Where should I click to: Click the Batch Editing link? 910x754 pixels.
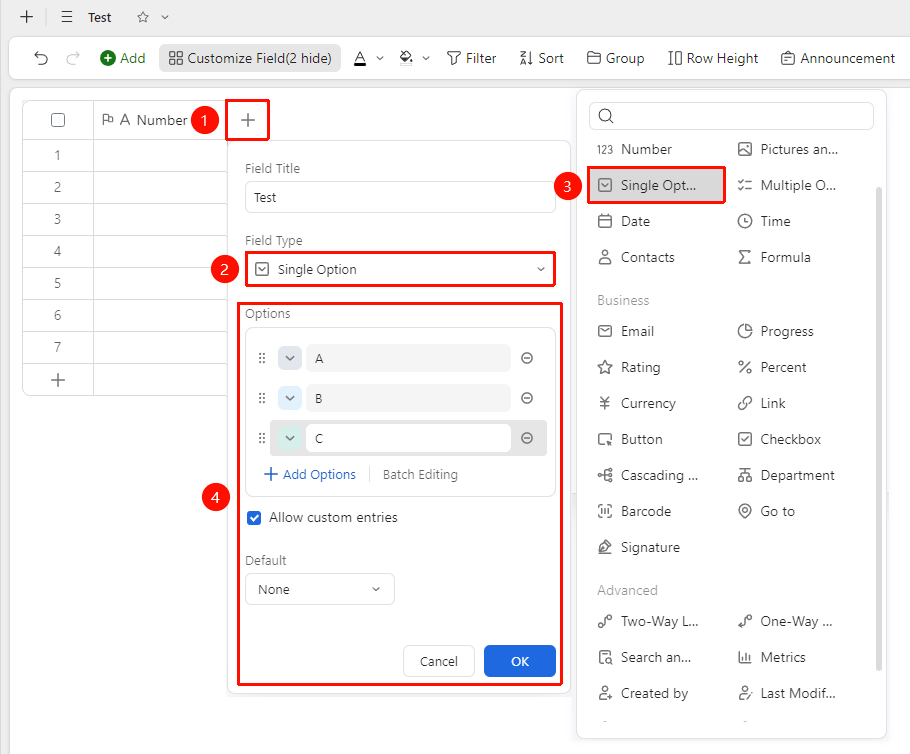(420, 475)
